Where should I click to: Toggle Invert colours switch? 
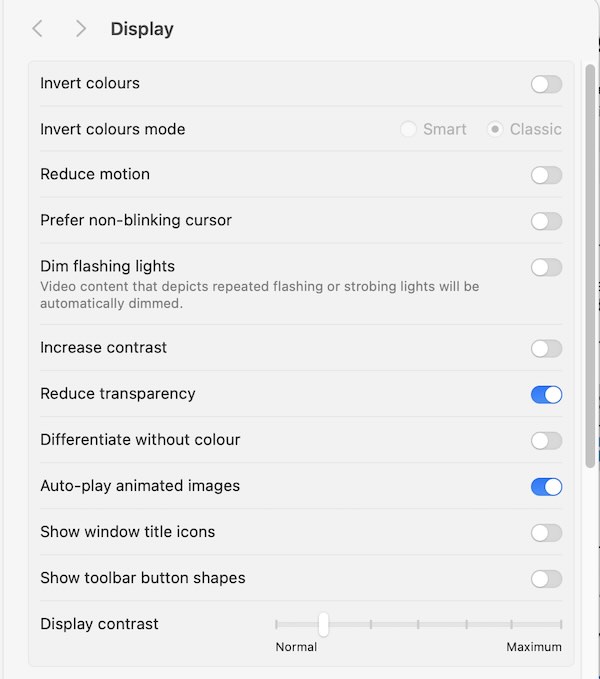tap(546, 84)
